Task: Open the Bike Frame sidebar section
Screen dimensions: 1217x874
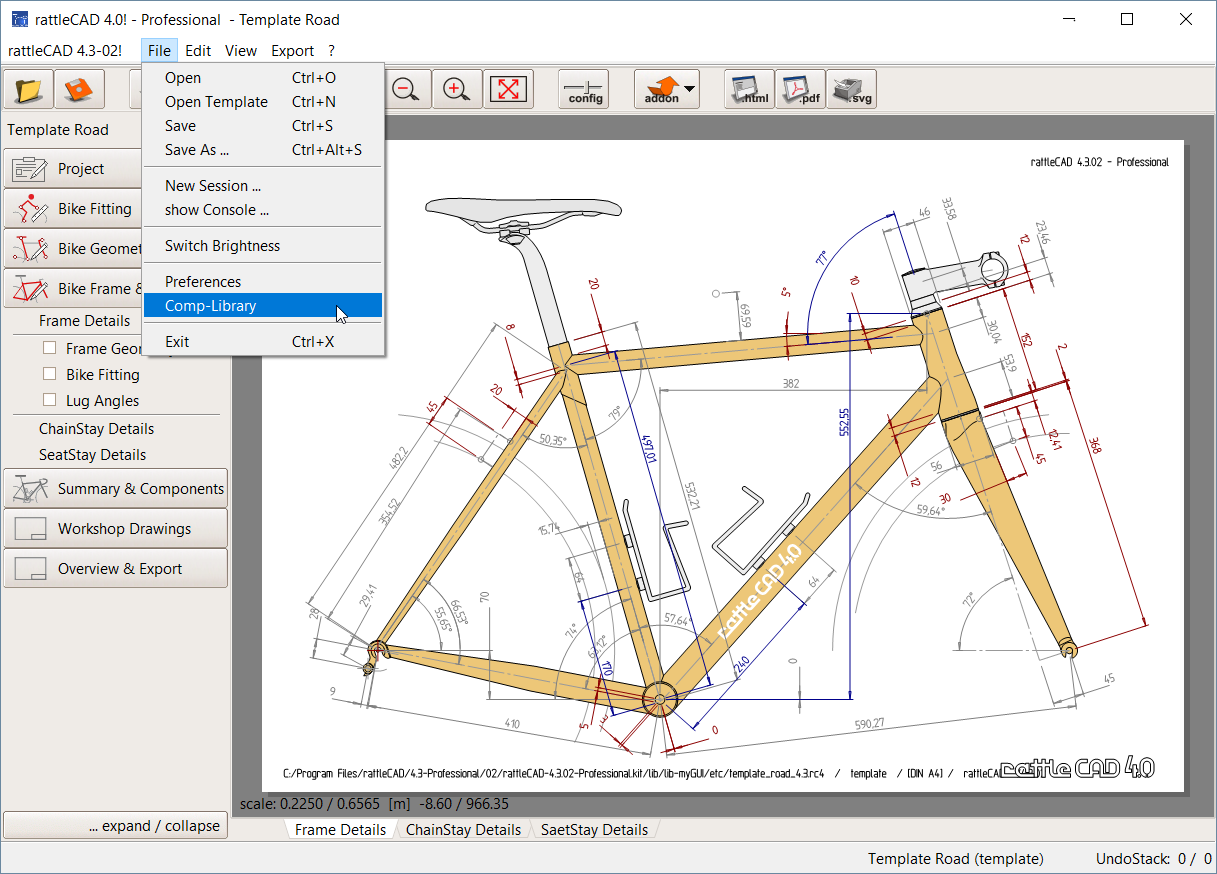Action: [73, 289]
